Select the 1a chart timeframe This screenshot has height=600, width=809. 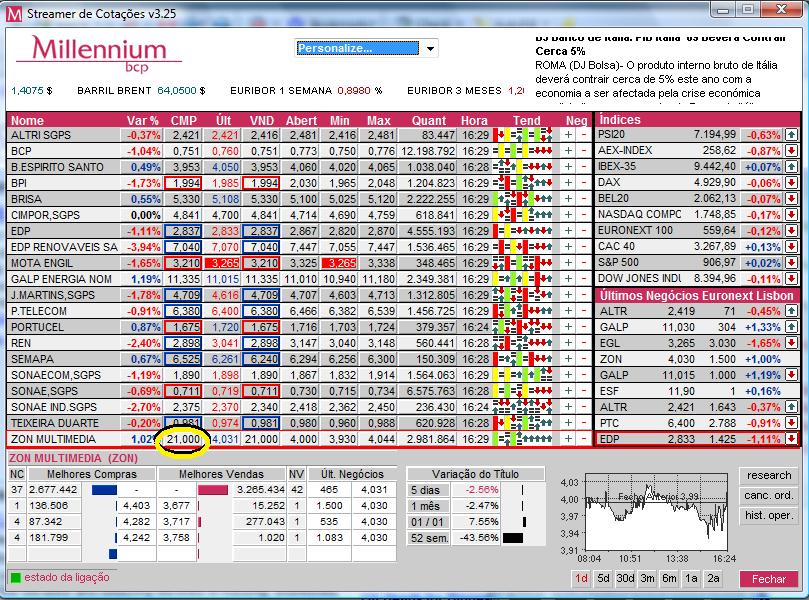[x=691, y=578]
